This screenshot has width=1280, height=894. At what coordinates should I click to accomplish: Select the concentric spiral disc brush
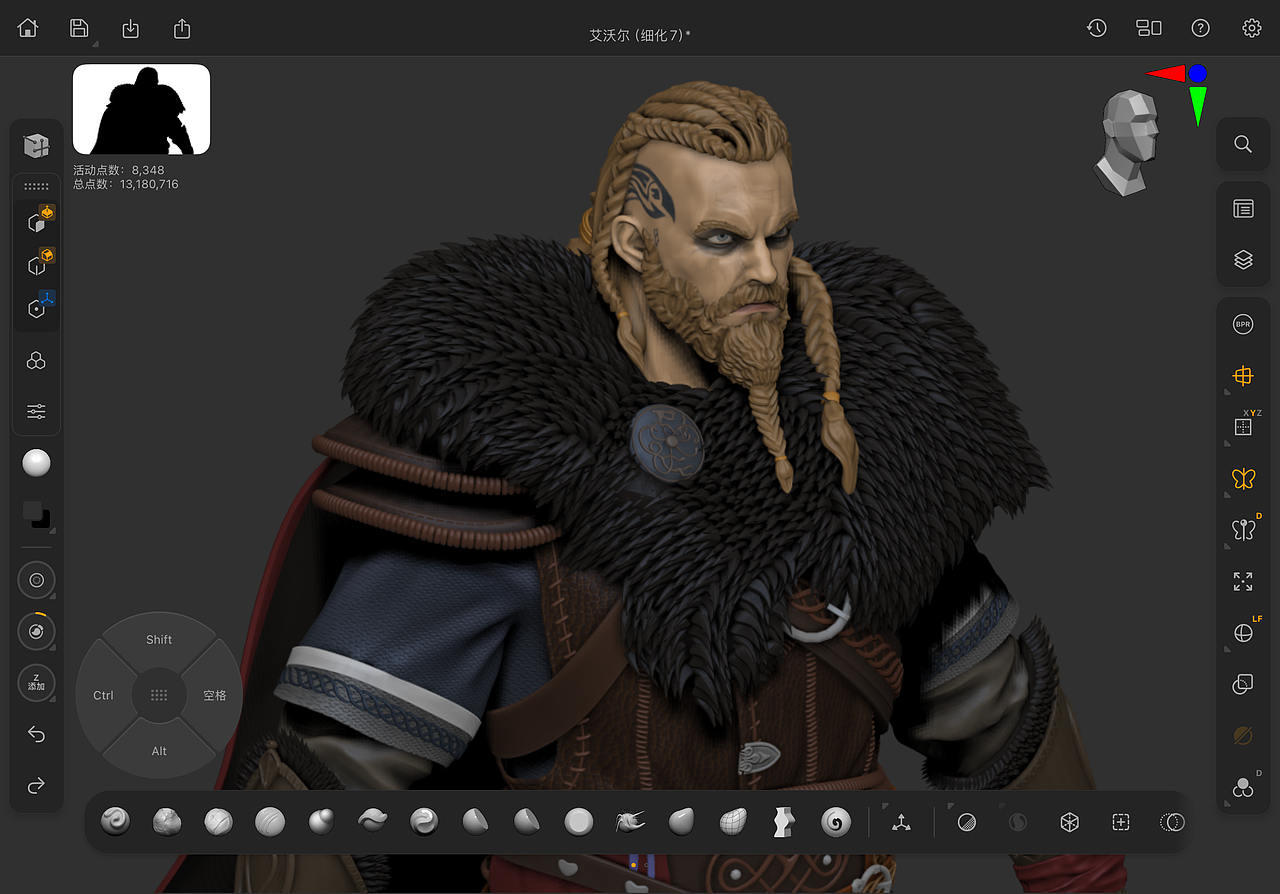[836, 822]
